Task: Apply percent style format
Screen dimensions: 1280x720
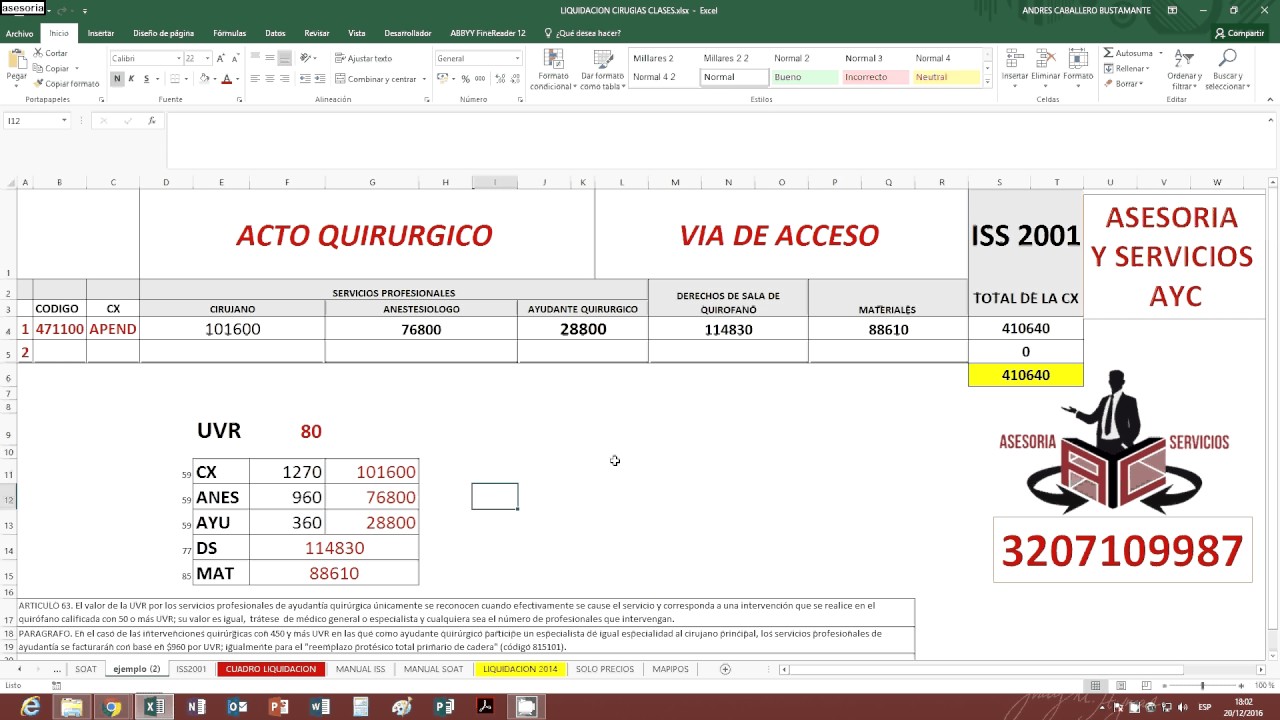Action: pyautogui.click(x=465, y=79)
